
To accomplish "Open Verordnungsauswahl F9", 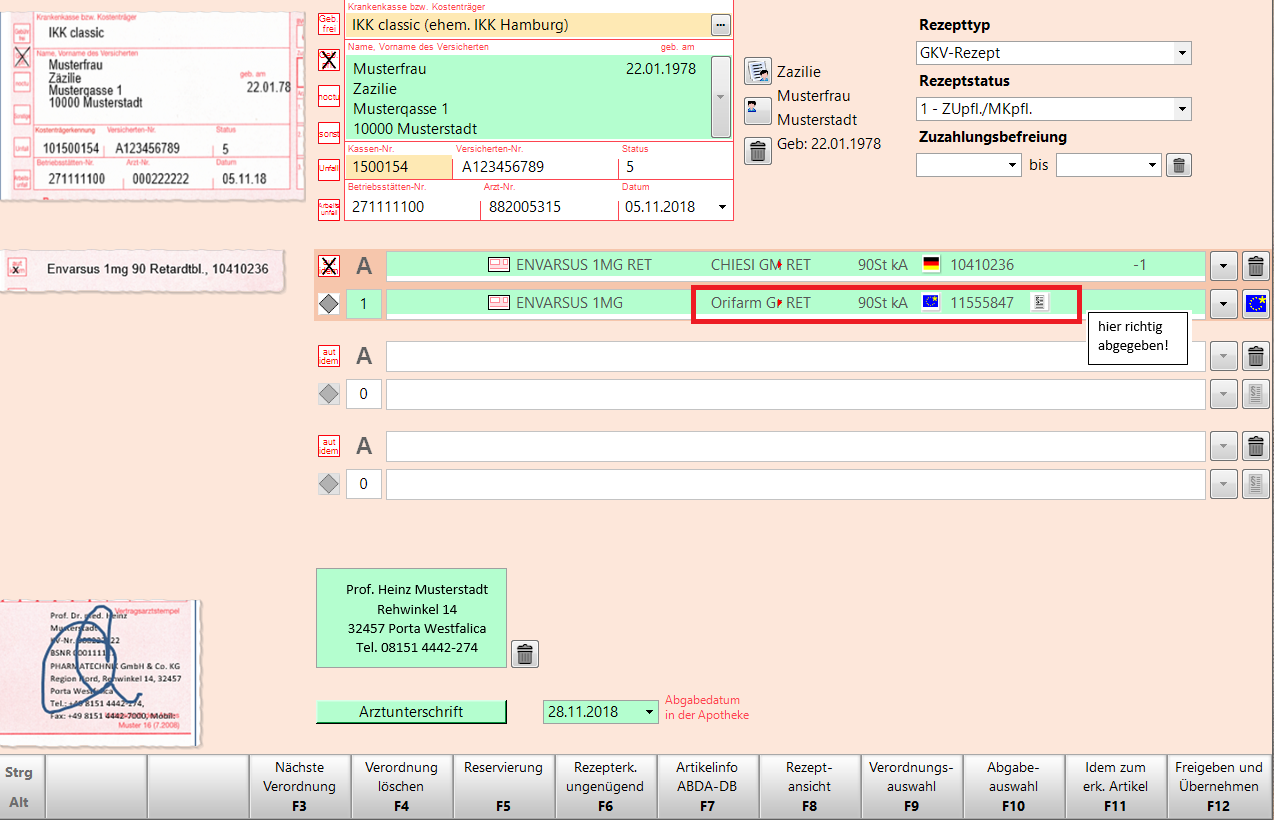I will pyautogui.click(x=911, y=786).
